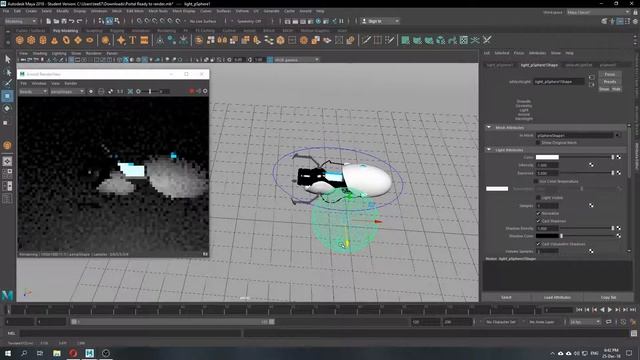This screenshot has height=360, width=640.
Task: Toggle Normalize checkbox
Action: pyautogui.click(x=538, y=213)
